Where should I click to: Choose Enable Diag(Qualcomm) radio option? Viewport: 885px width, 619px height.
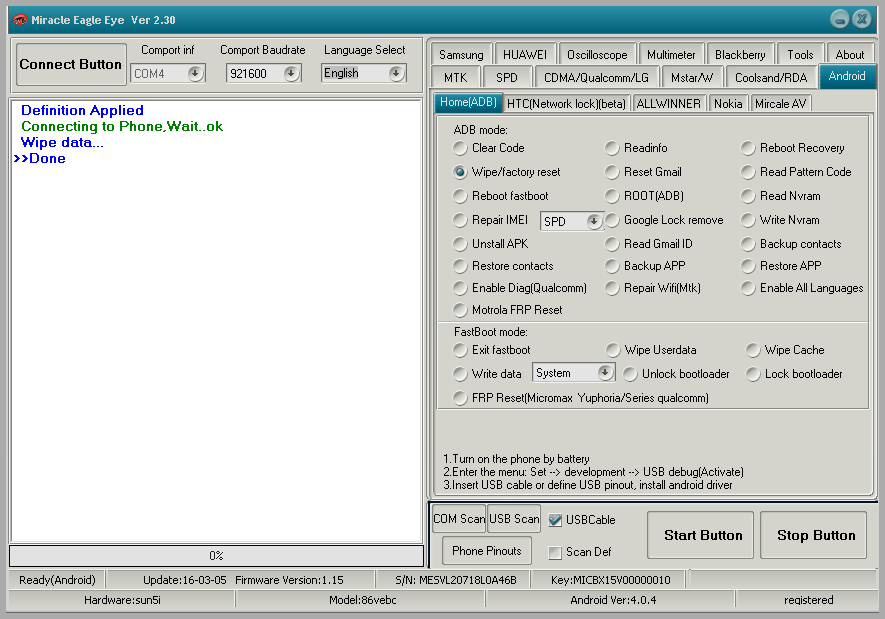coord(520,288)
